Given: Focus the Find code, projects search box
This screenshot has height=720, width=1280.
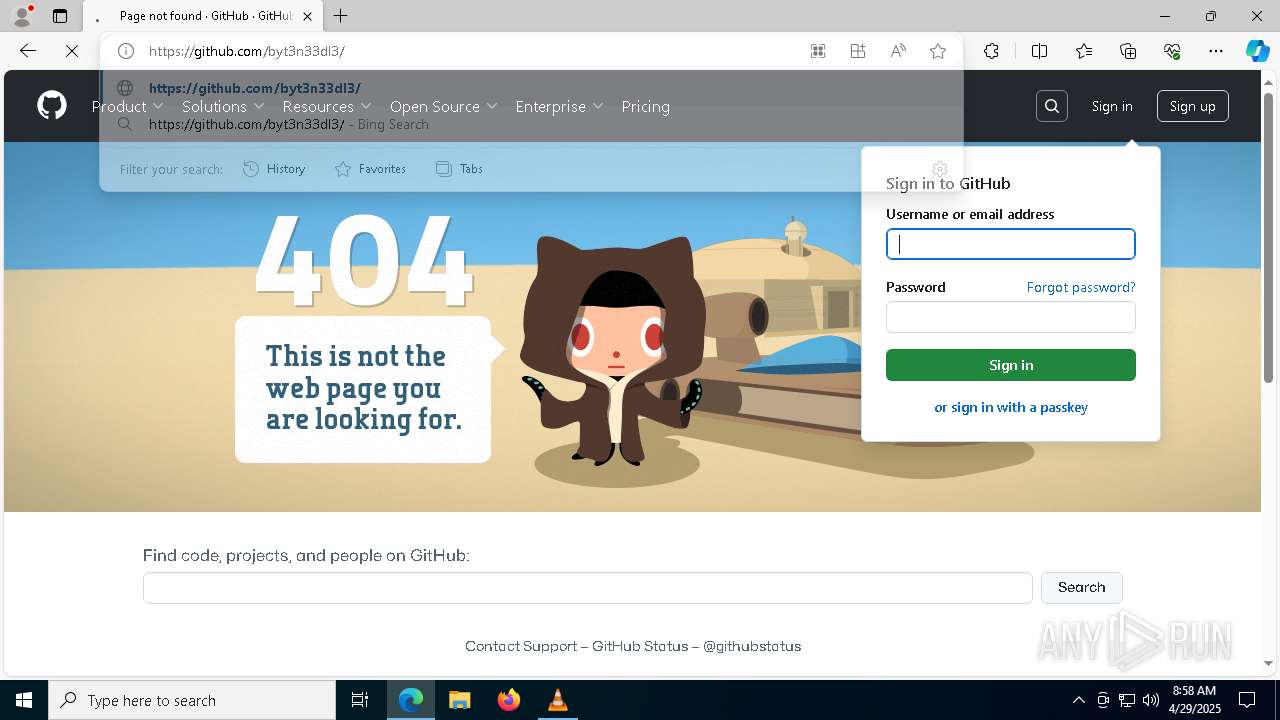Looking at the screenshot, I should click(588, 588).
